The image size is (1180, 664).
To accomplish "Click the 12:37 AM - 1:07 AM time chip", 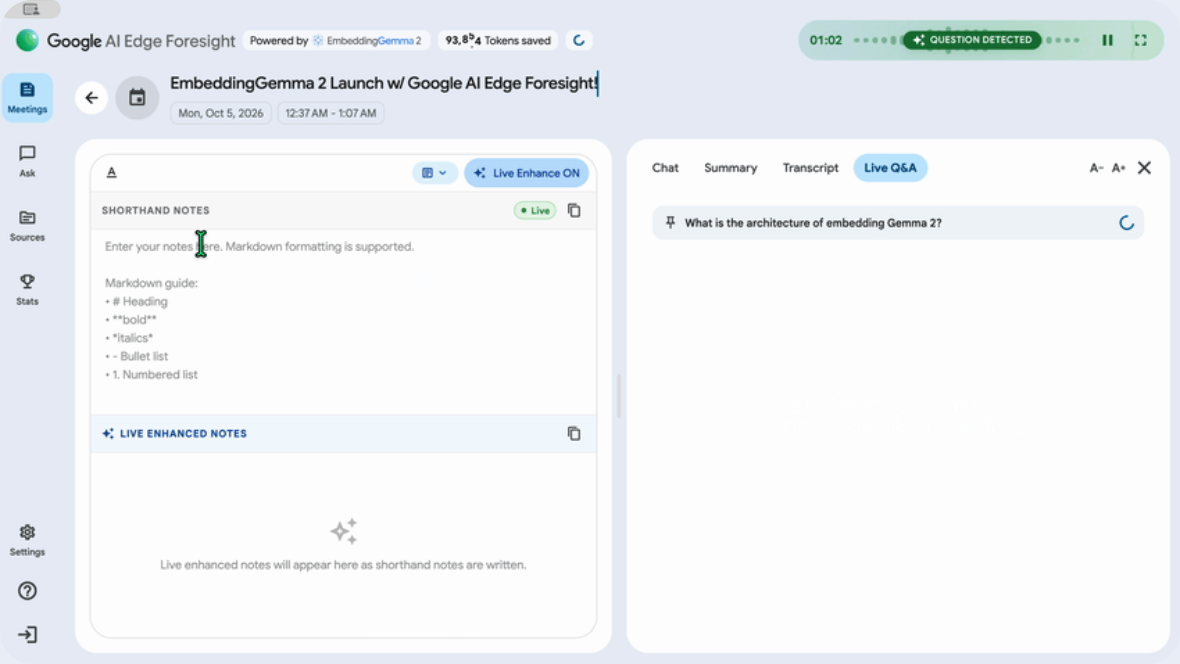I will click(x=330, y=113).
